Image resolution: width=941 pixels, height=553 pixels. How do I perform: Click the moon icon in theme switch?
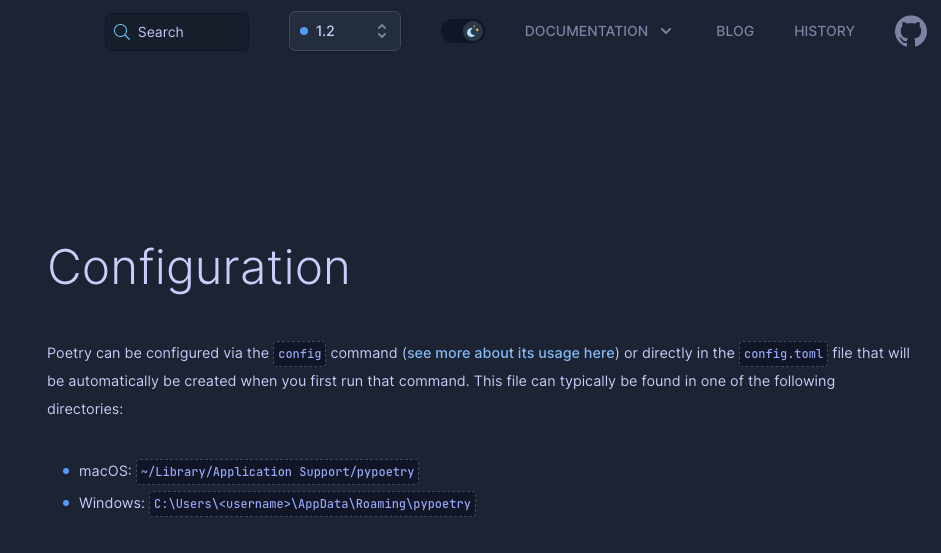pyautogui.click(x=472, y=31)
